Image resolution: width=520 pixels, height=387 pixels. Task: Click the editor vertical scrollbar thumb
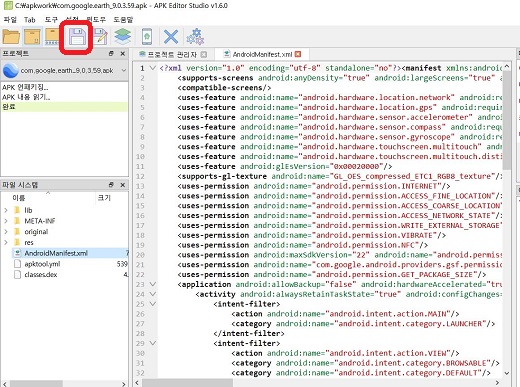[x=507, y=120]
